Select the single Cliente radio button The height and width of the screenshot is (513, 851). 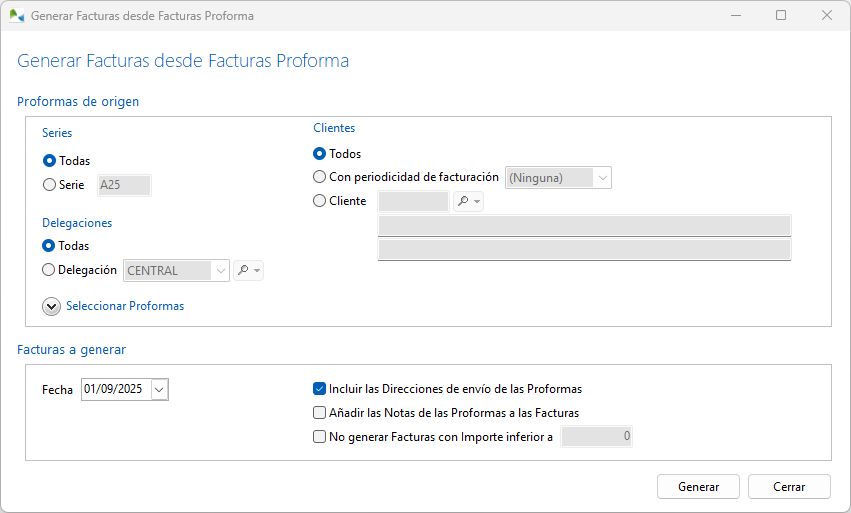pyautogui.click(x=320, y=201)
